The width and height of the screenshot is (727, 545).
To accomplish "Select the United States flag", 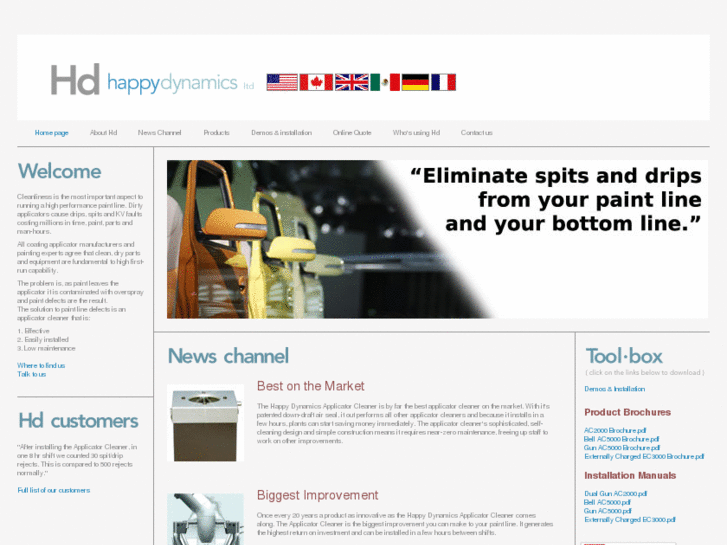I will [282, 82].
